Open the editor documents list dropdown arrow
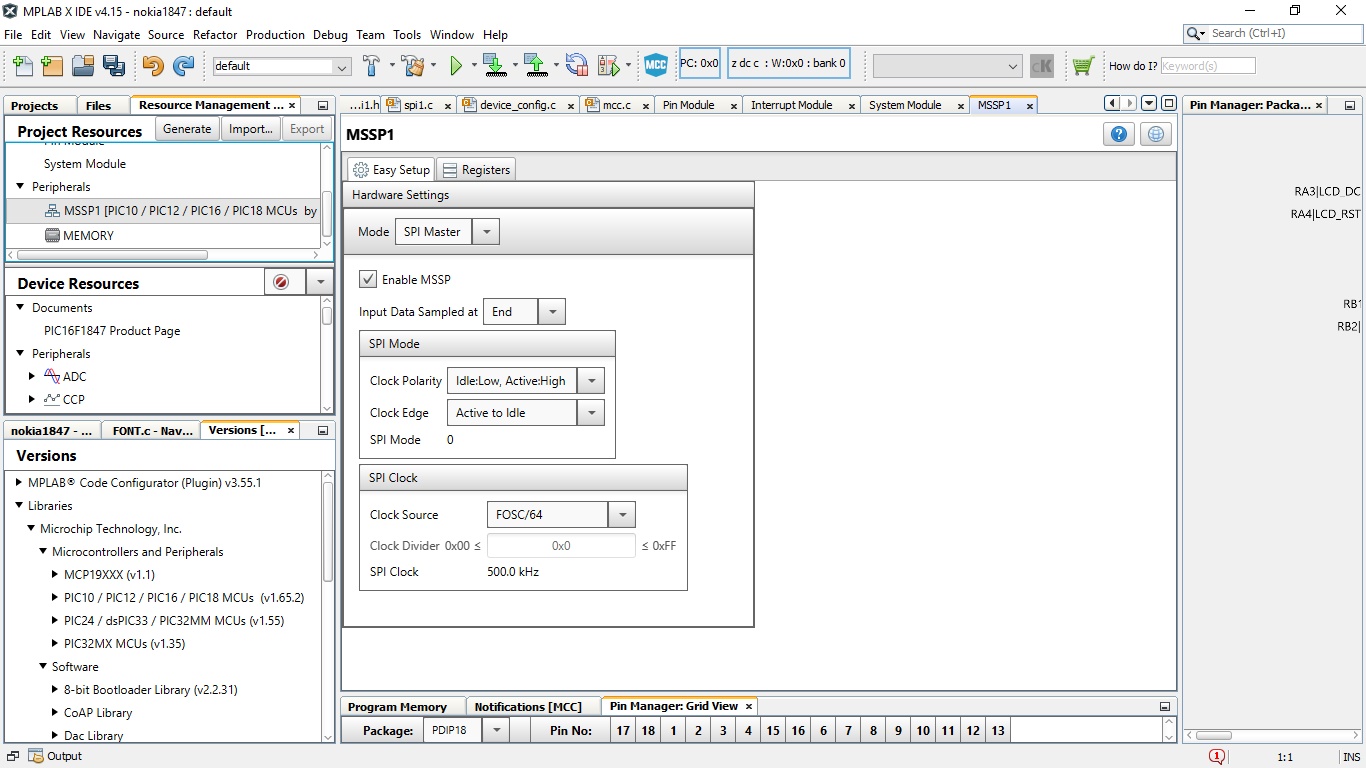Screen dimensions: 1366x768 (x=1149, y=103)
